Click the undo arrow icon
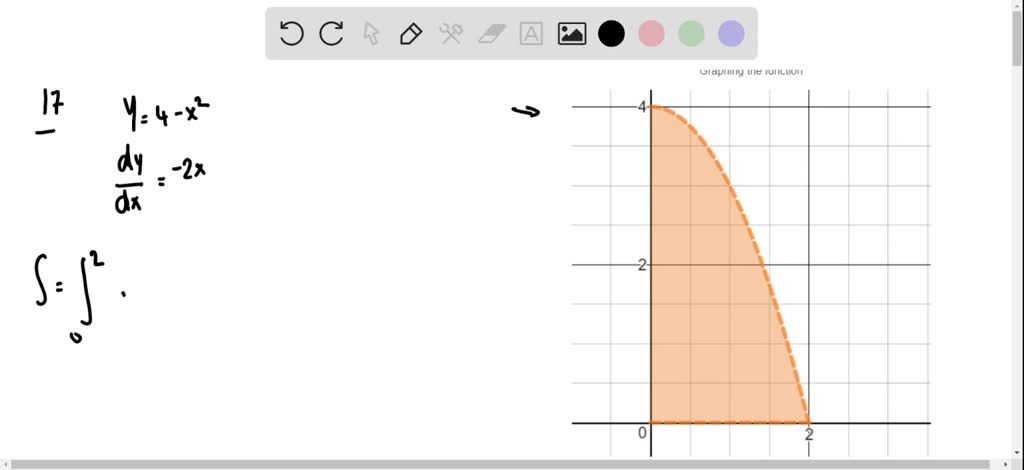 [291, 33]
